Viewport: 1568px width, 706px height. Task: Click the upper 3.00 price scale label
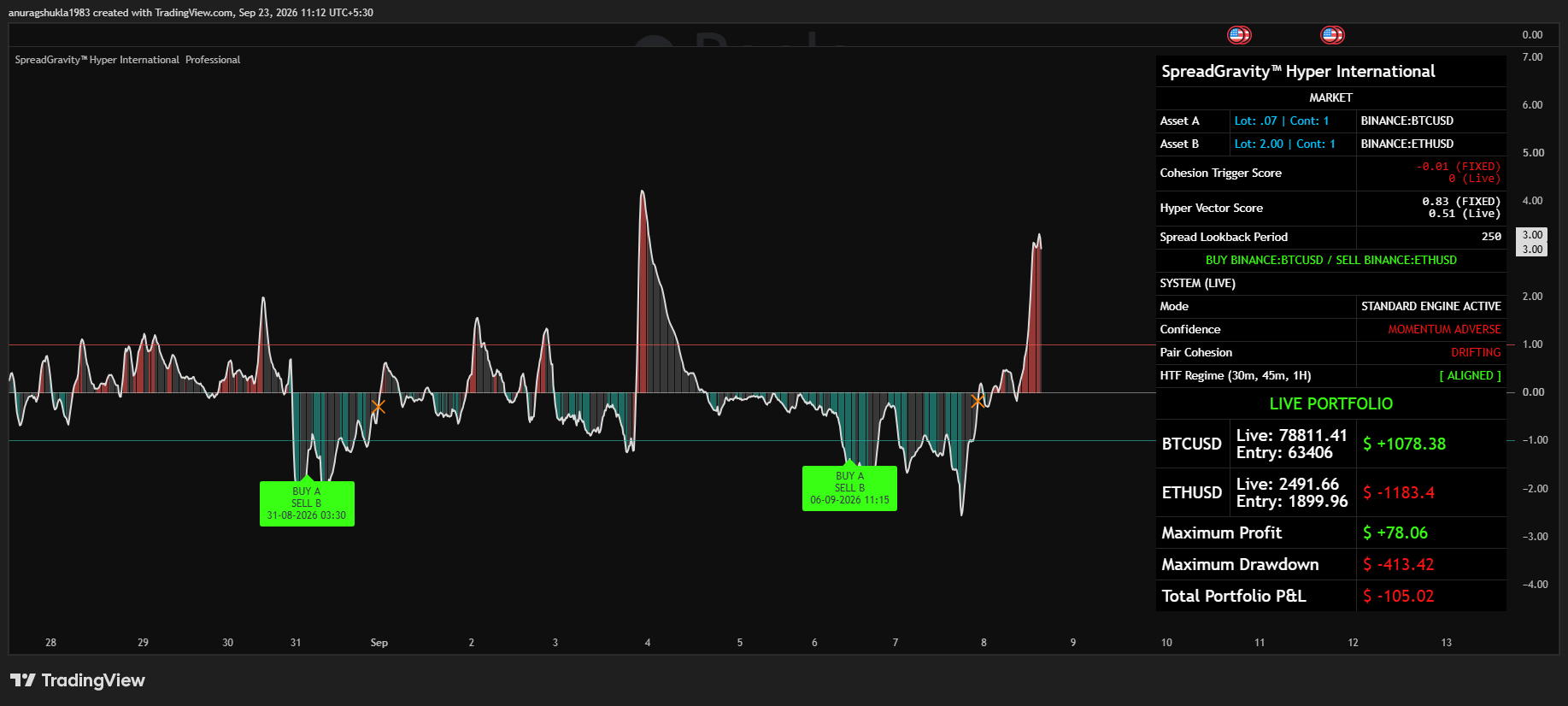1531,235
